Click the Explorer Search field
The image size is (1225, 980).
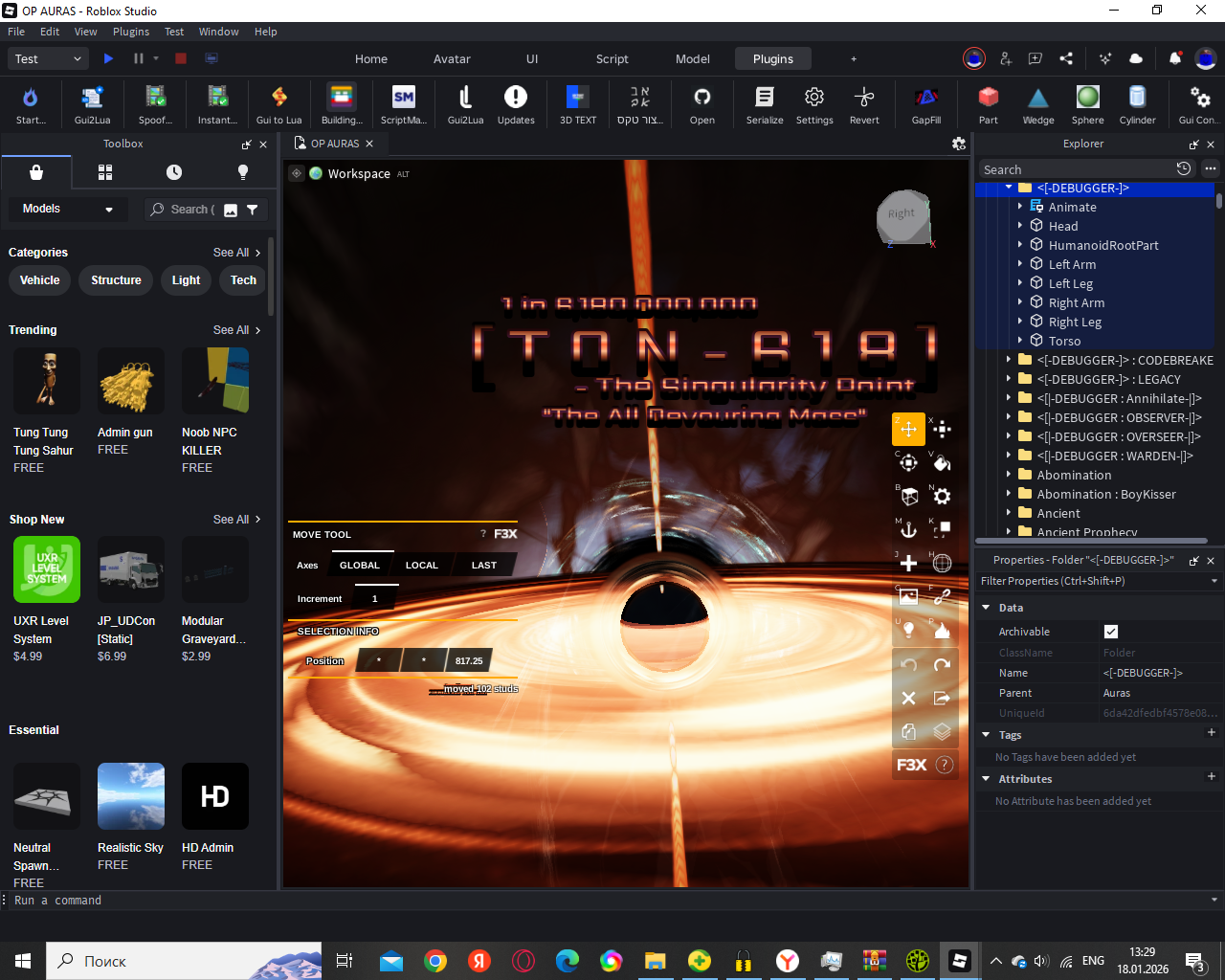1076,169
